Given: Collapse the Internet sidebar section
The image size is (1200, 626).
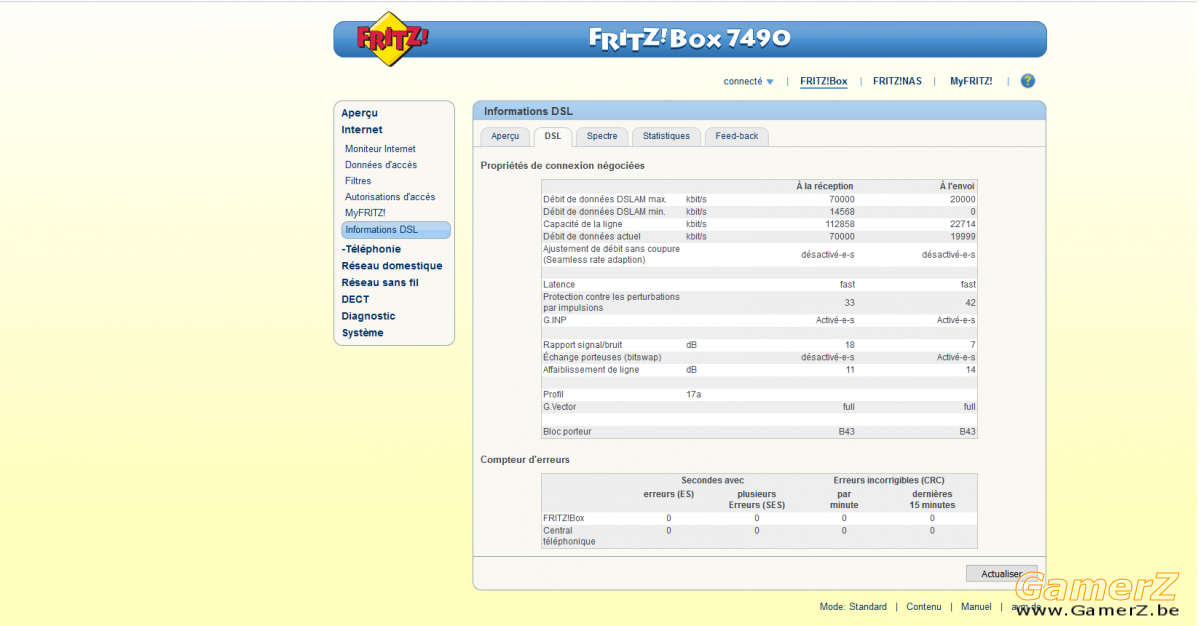Looking at the screenshot, I should (362, 129).
